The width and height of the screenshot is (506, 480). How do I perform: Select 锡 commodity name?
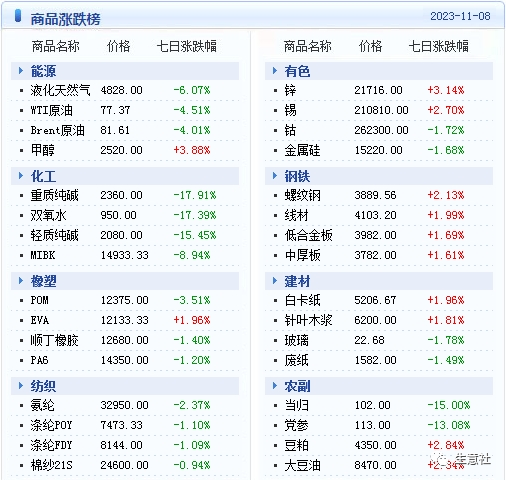[290, 110]
